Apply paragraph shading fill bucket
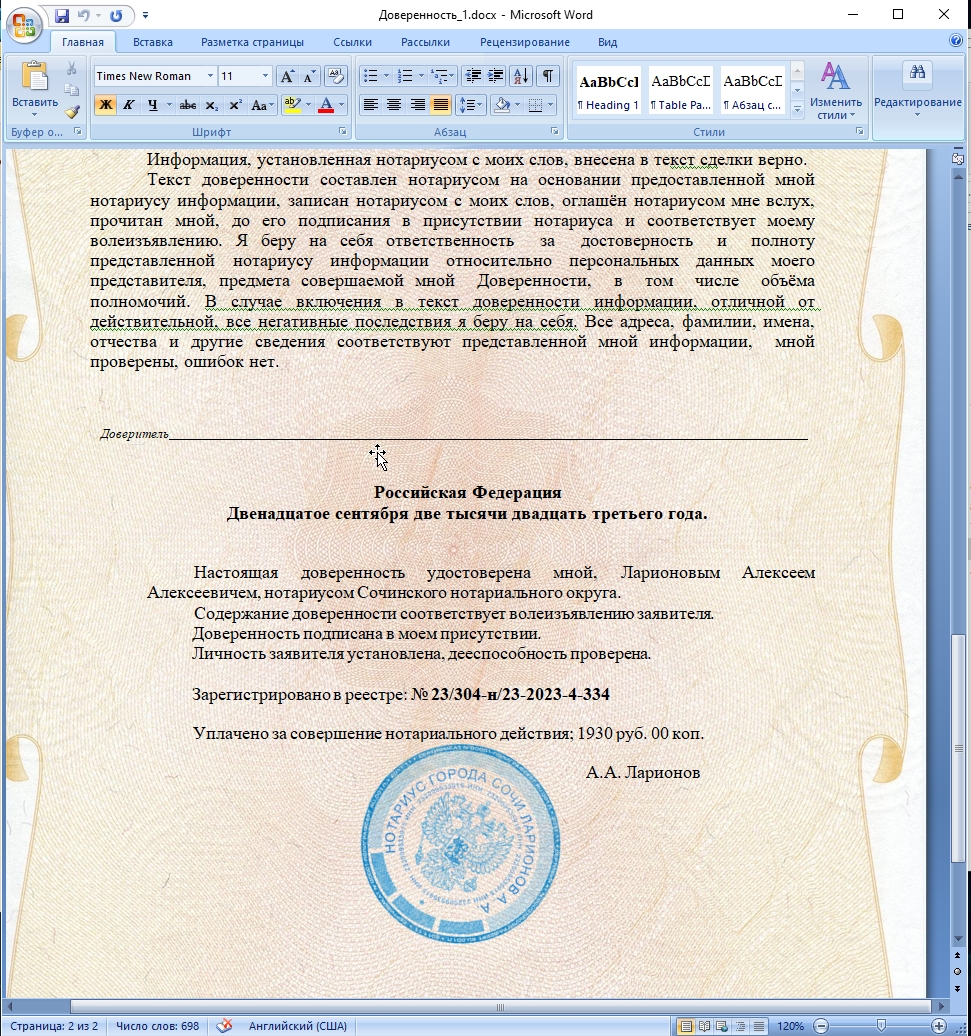This screenshot has width=971, height=1036. coord(502,105)
